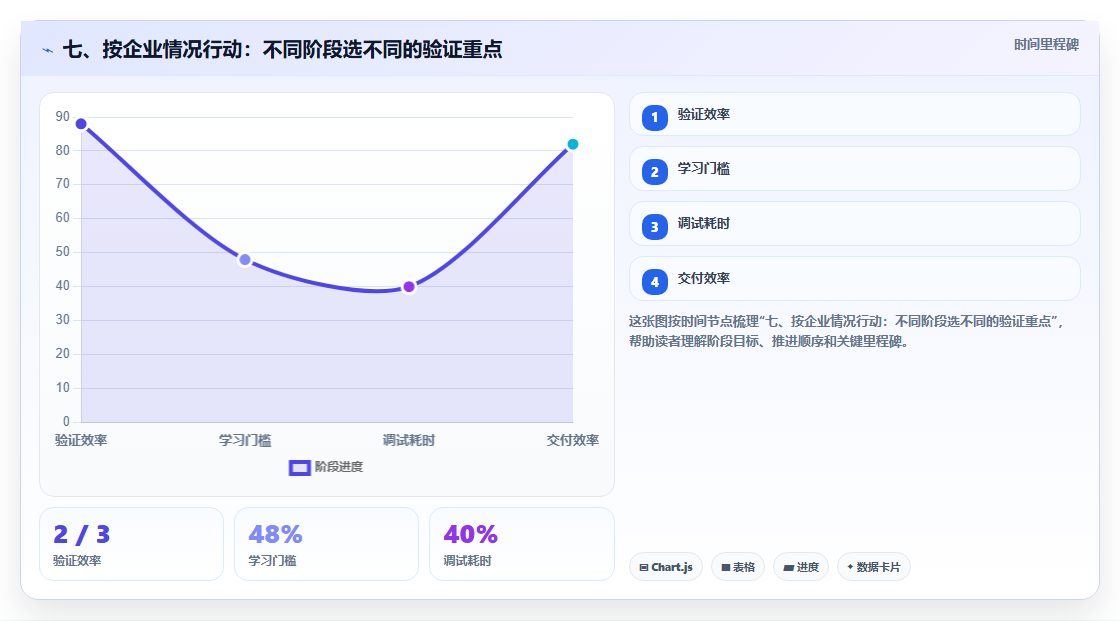Click the 进度 tag
This screenshot has height=621, width=1120.
(801, 567)
